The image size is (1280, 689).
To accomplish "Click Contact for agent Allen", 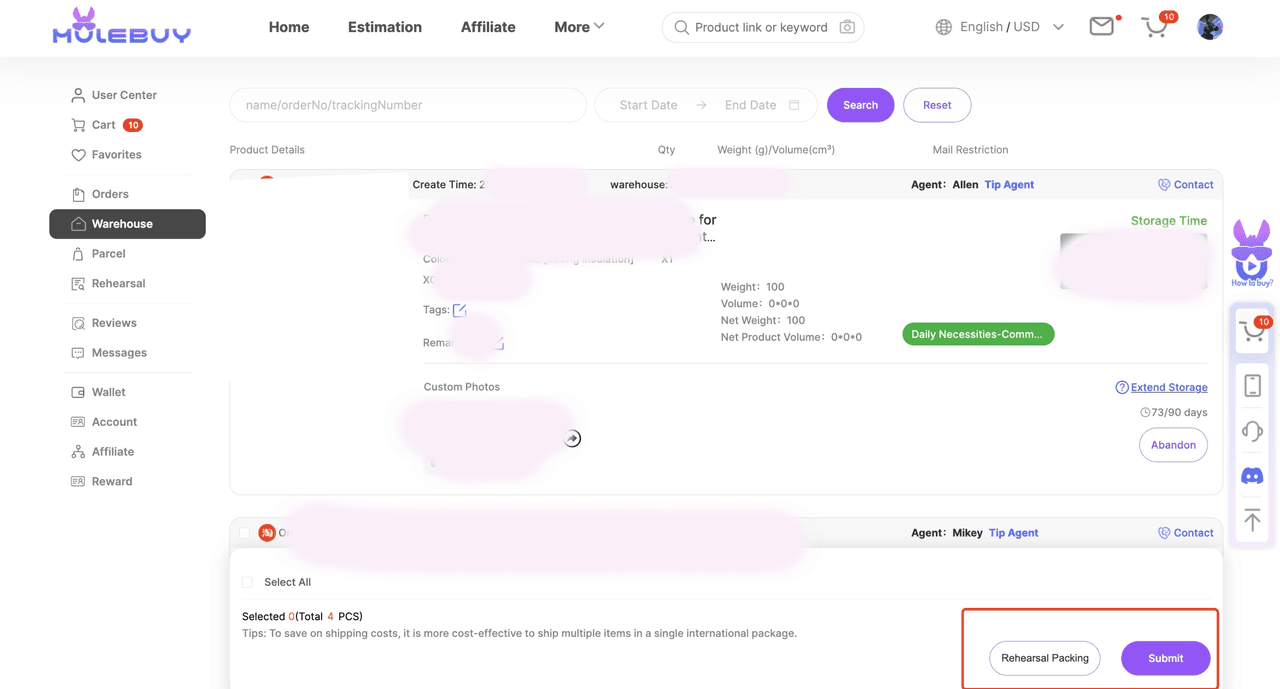I will coord(1185,185).
